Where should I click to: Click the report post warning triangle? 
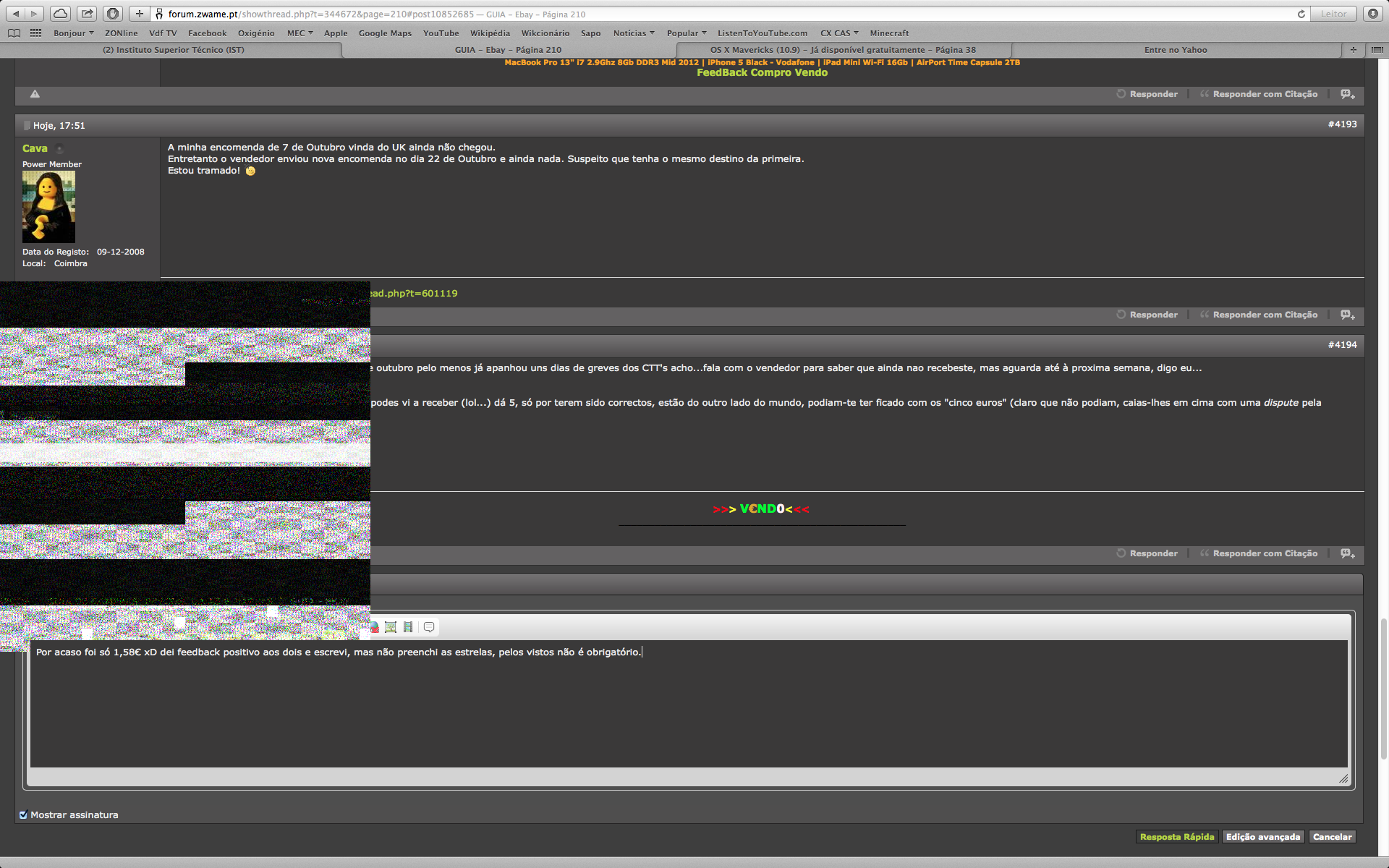(35, 94)
